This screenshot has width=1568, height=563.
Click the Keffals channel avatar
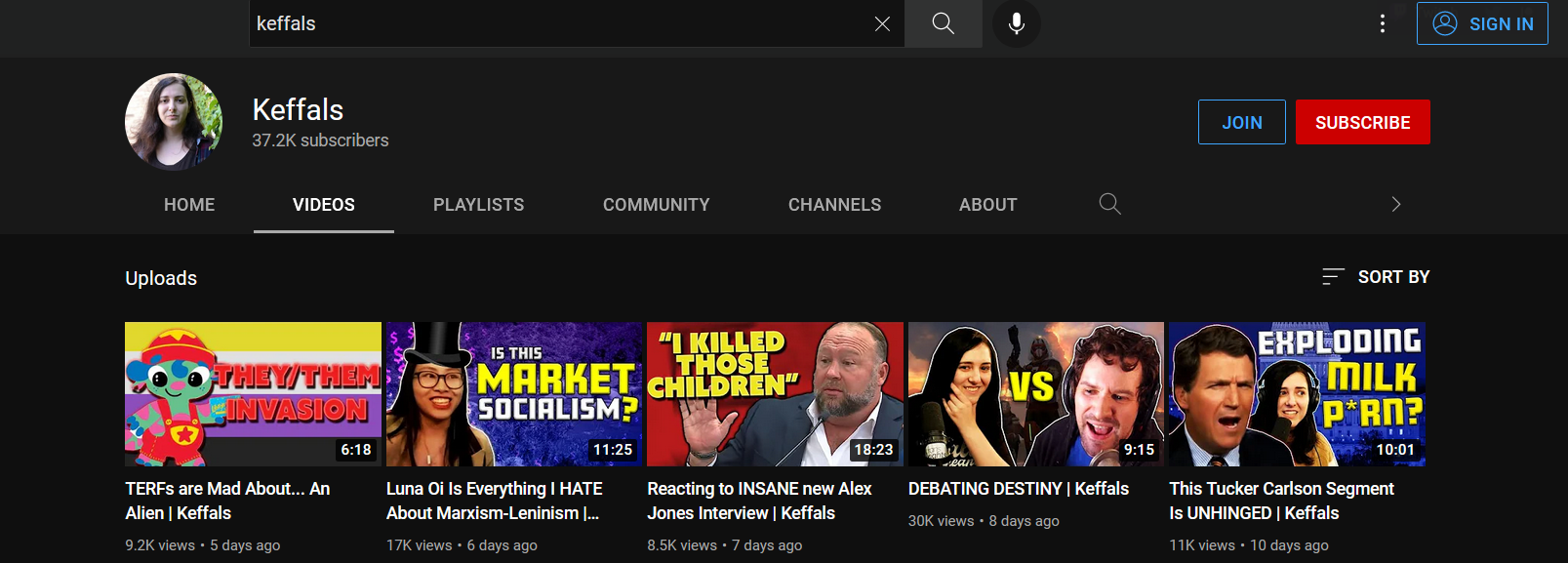pyautogui.click(x=174, y=122)
